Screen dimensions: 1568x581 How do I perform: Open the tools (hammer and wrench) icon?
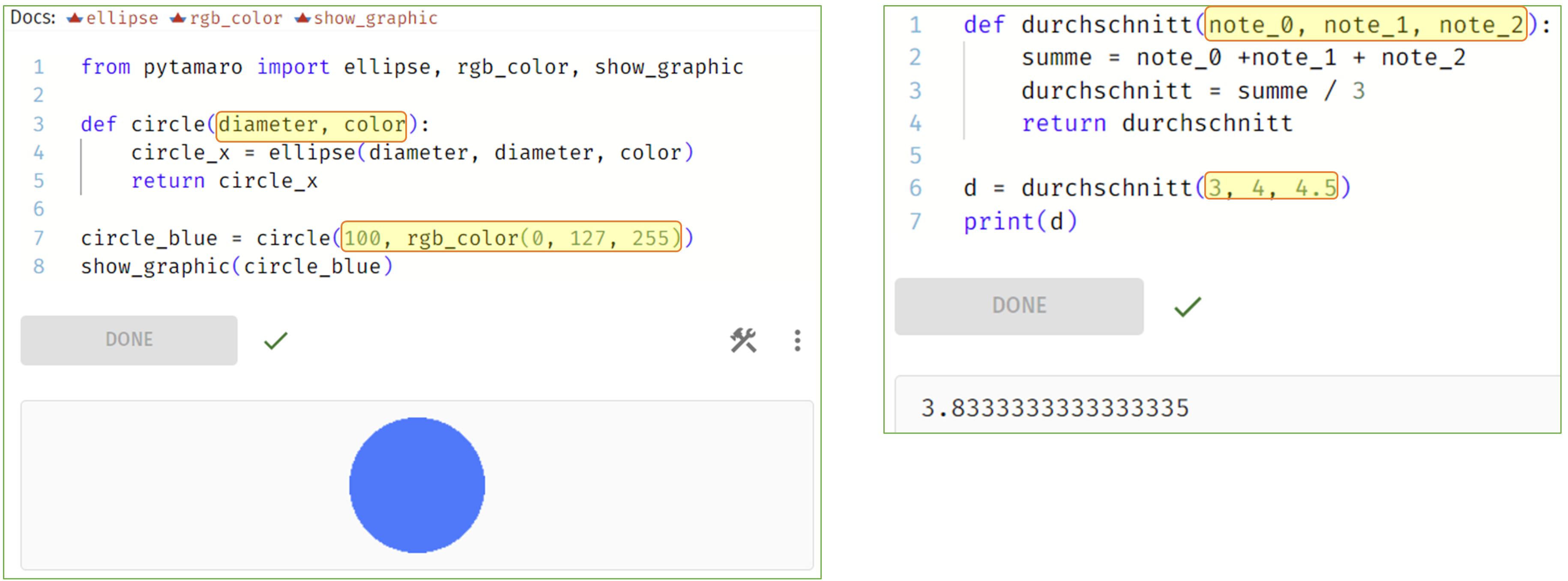coord(743,340)
